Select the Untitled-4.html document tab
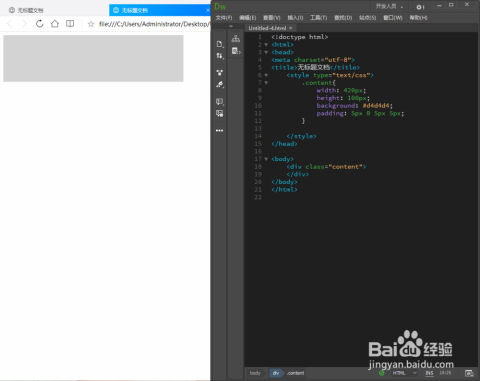This screenshot has height=381, width=480. tap(267, 28)
